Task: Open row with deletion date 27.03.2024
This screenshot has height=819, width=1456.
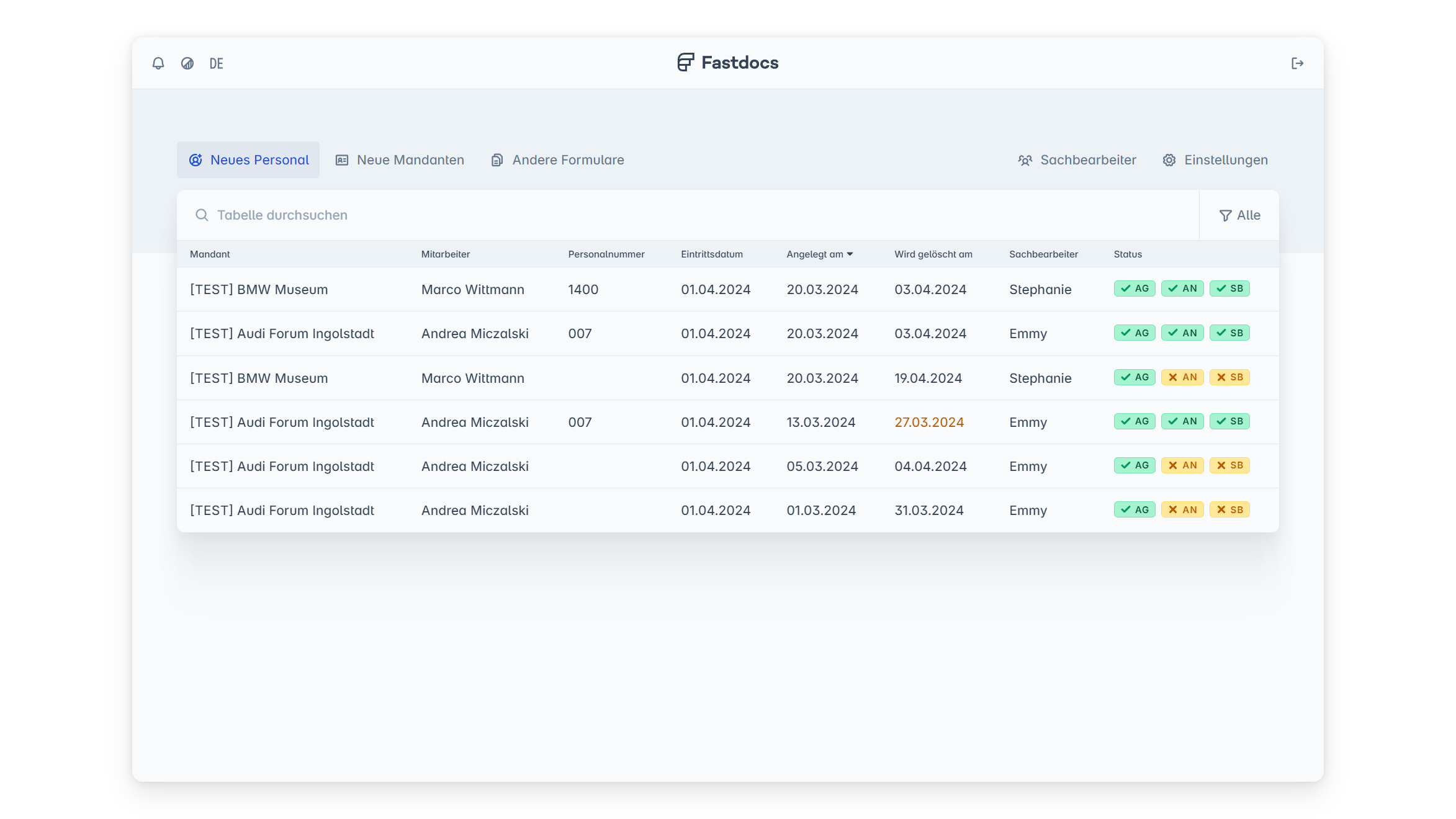Action: click(x=928, y=423)
